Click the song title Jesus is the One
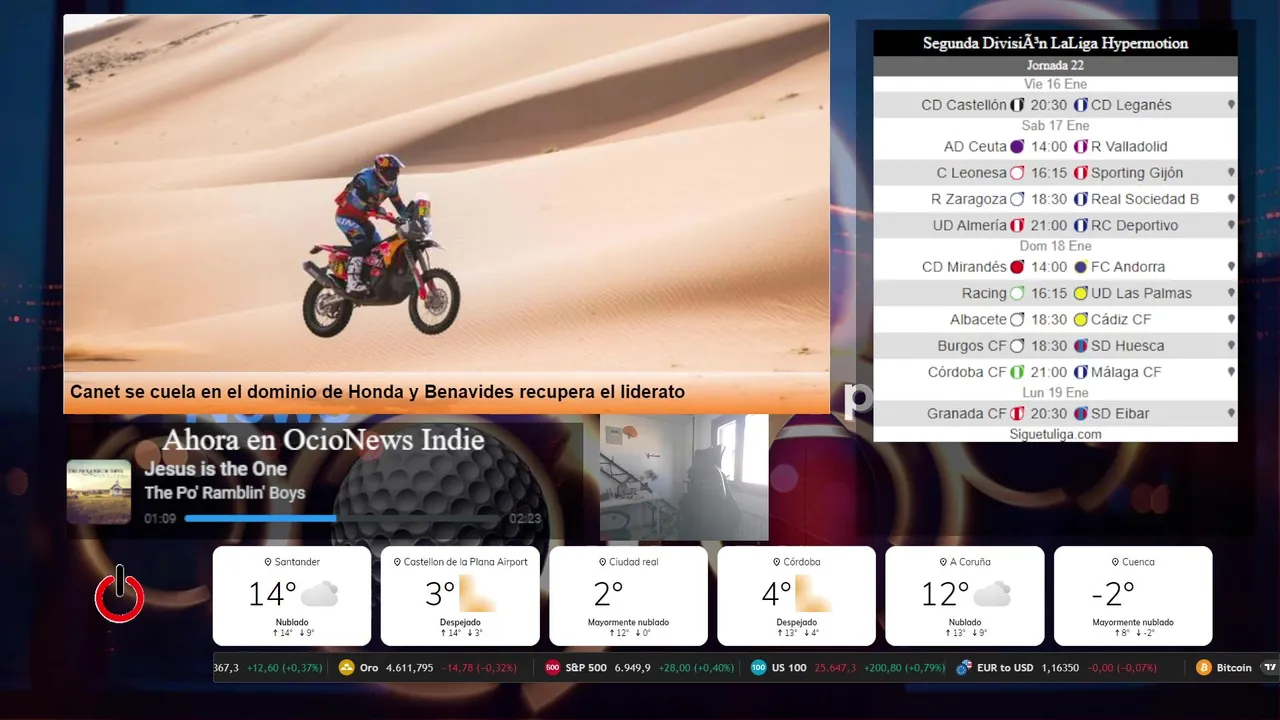The image size is (1280, 720). [x=215, y=469]
